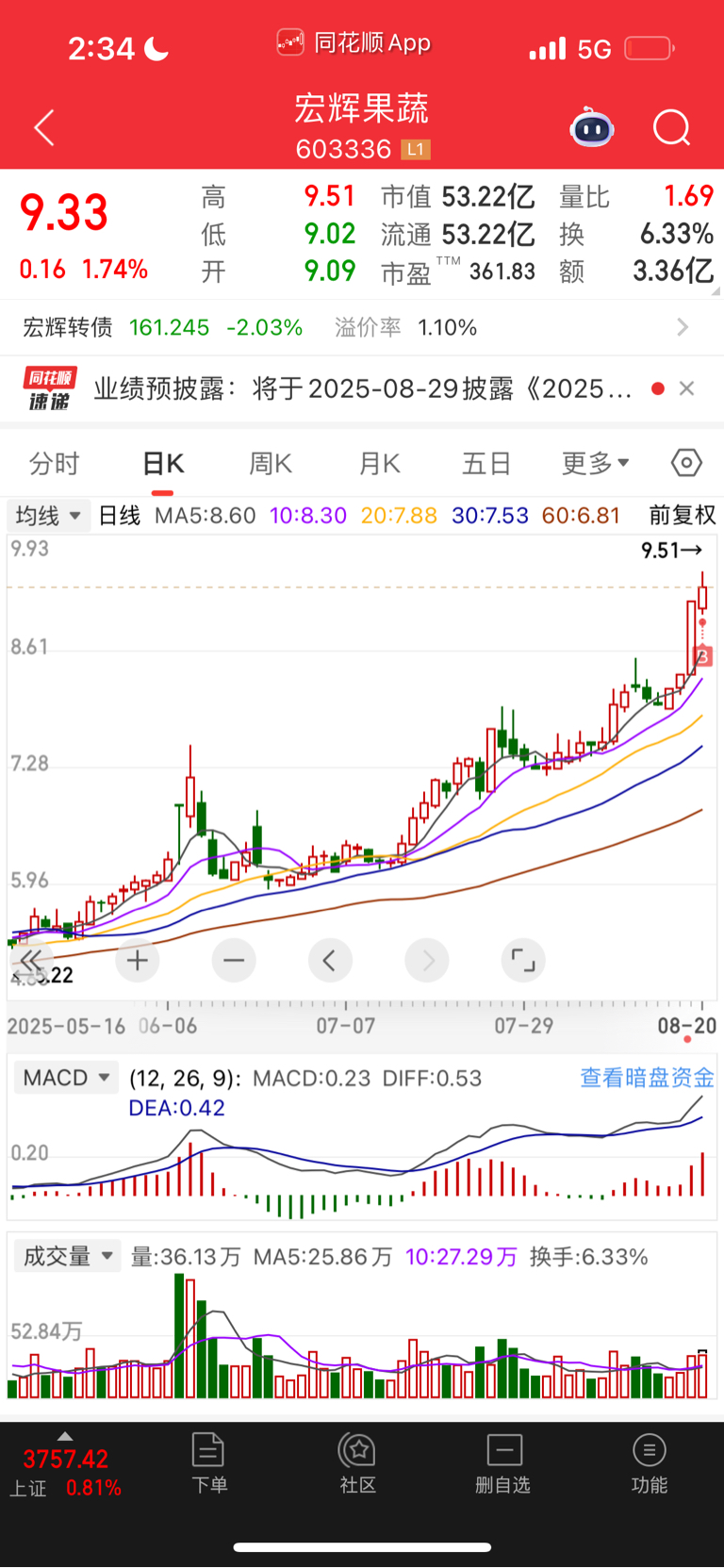The height and width of the screenshot is (1568, 724).
Task: Dismiss the earnings disclosure news banner
Action: tap(687, 388)
